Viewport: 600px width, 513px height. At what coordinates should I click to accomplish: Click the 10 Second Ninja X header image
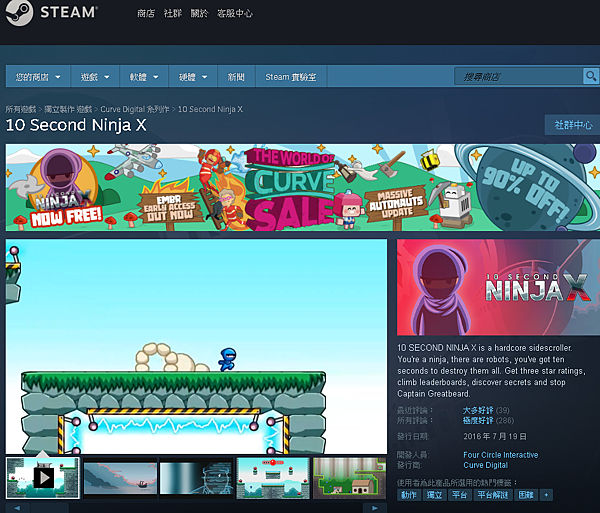click(498, 287)
